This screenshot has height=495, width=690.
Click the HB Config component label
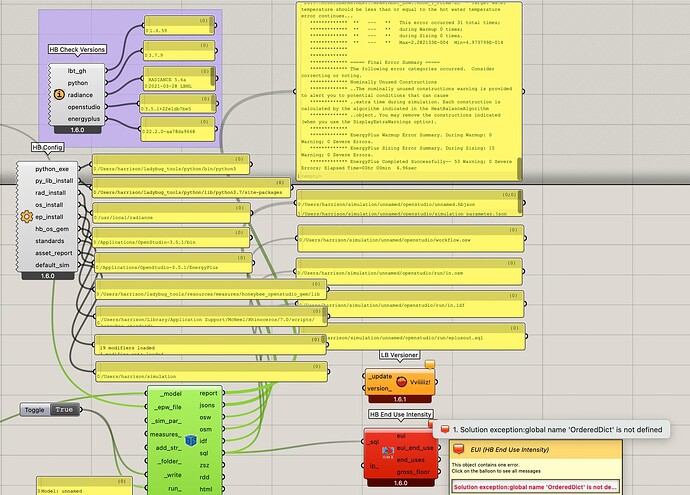[48, 147]
